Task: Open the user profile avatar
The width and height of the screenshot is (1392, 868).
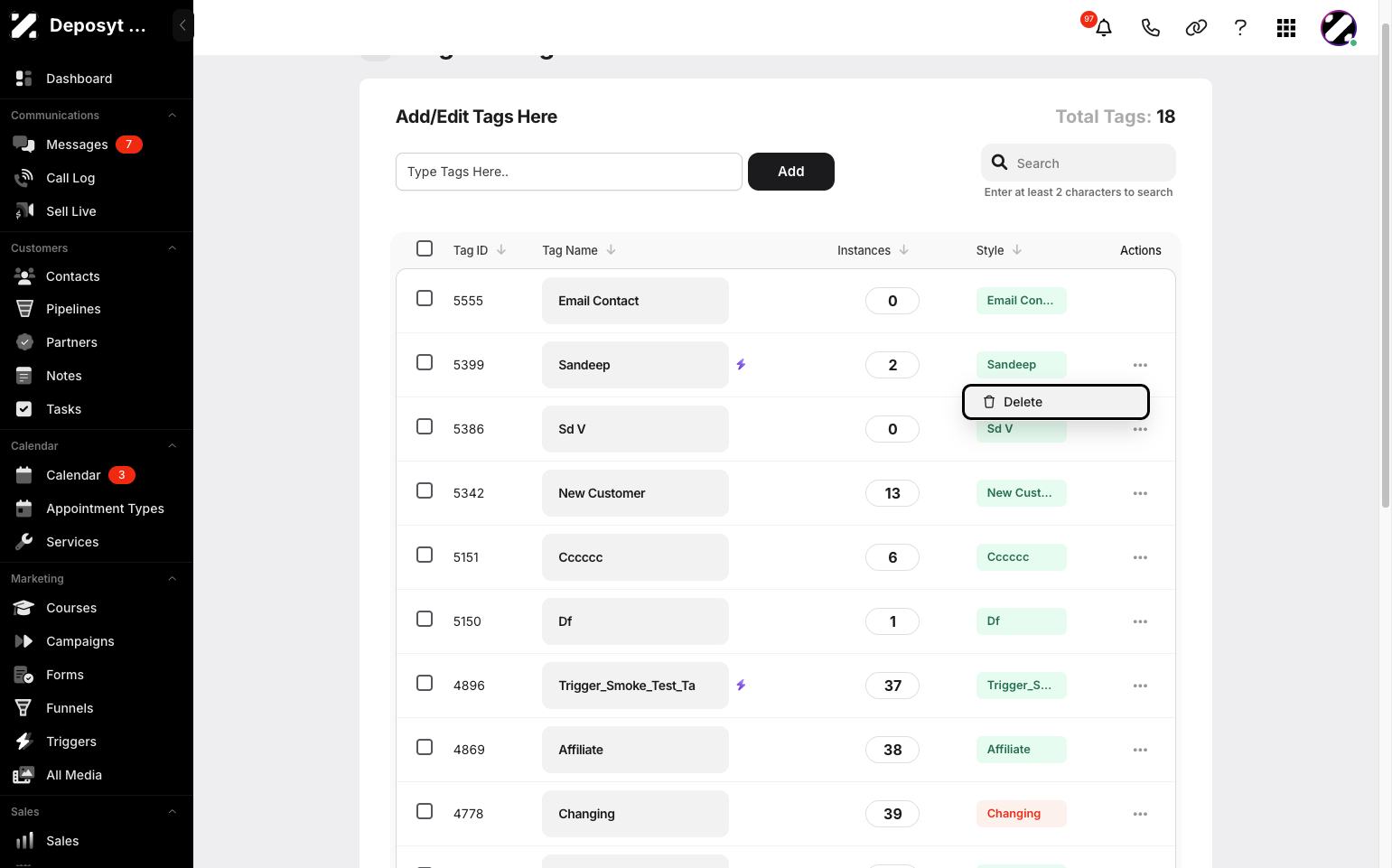Action: 1339,28
